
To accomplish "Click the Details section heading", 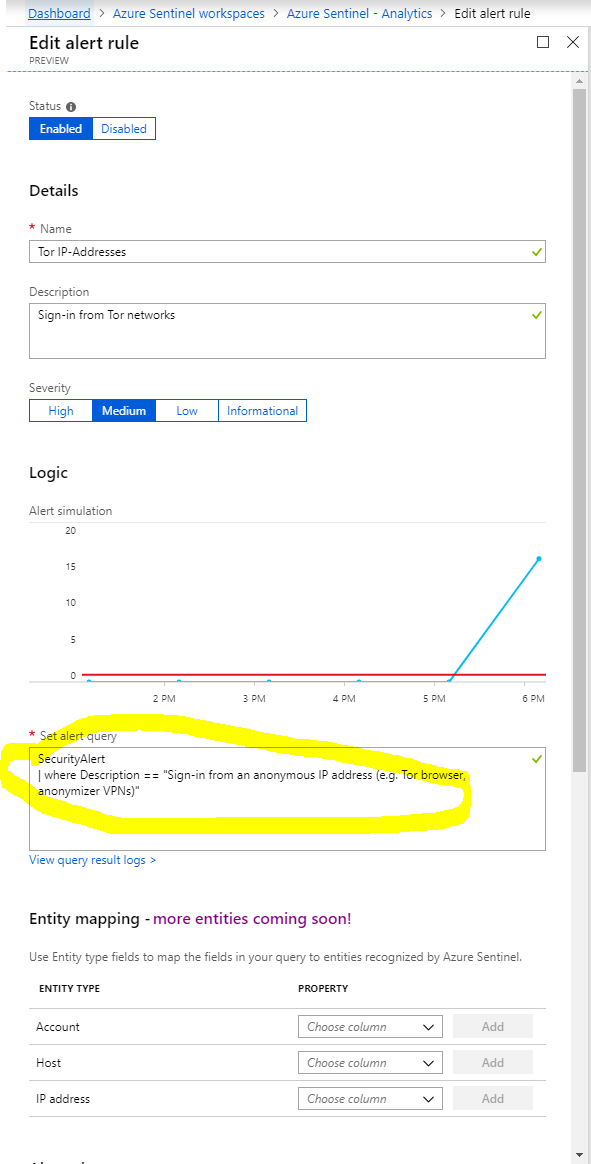I will click(53, 191).
